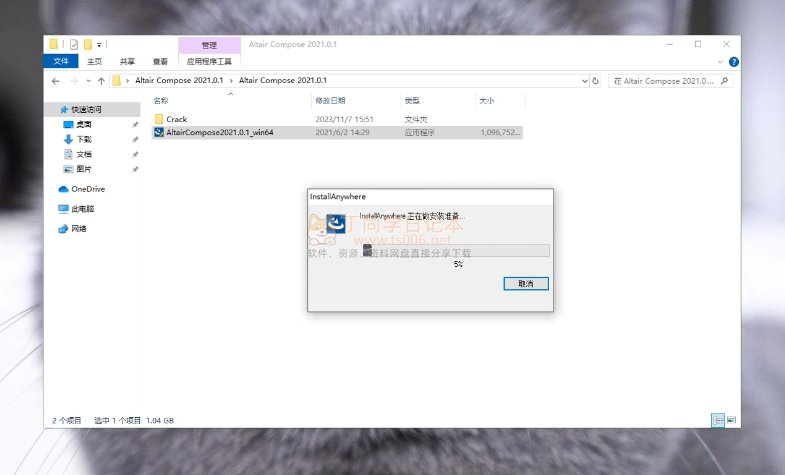Click the type cell '应用程序'
The height and width of the screenshot is (475, 785).
[420, 133]
